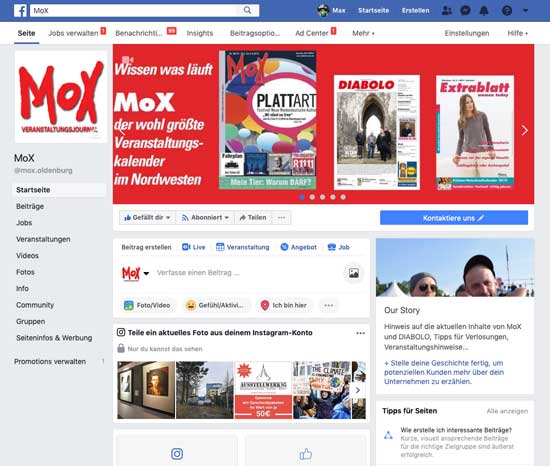
Task: Start a Live video post
Action: click(194, 247)
